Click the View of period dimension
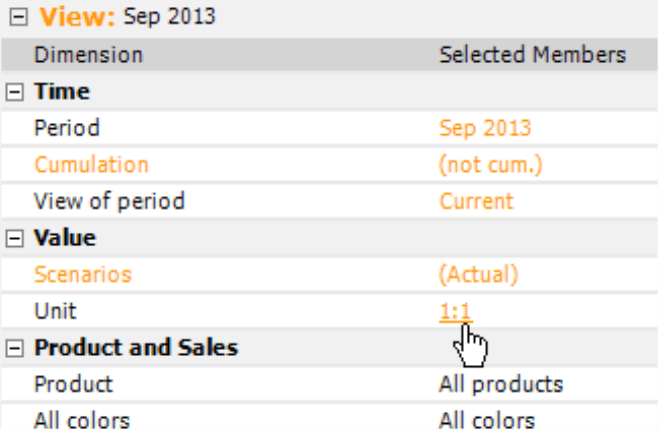The width and height of the screenshot is (659, 430). click(x=109, y=201)
